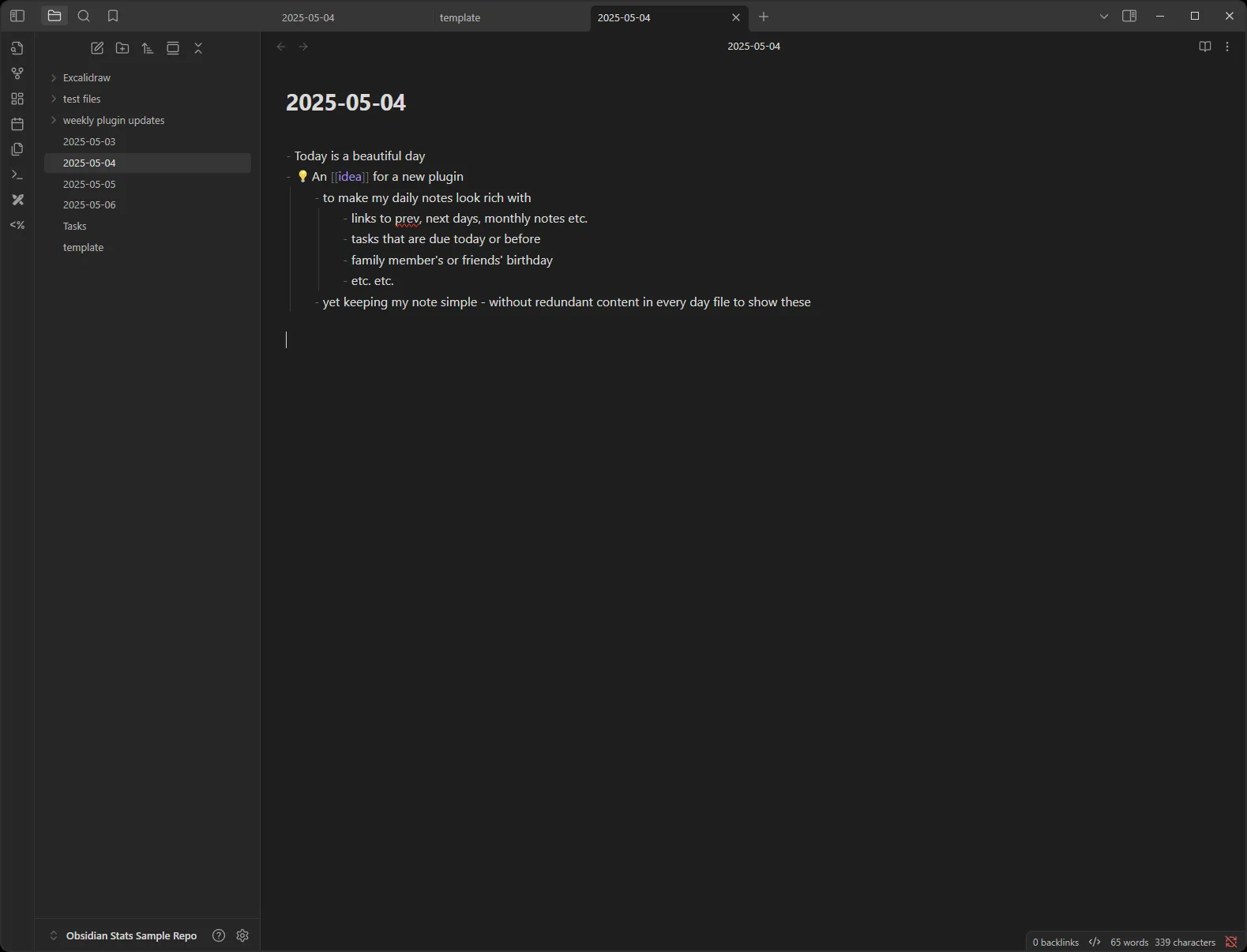
Task: Open today's daily note calendar icon
Action: coord(17,124)
